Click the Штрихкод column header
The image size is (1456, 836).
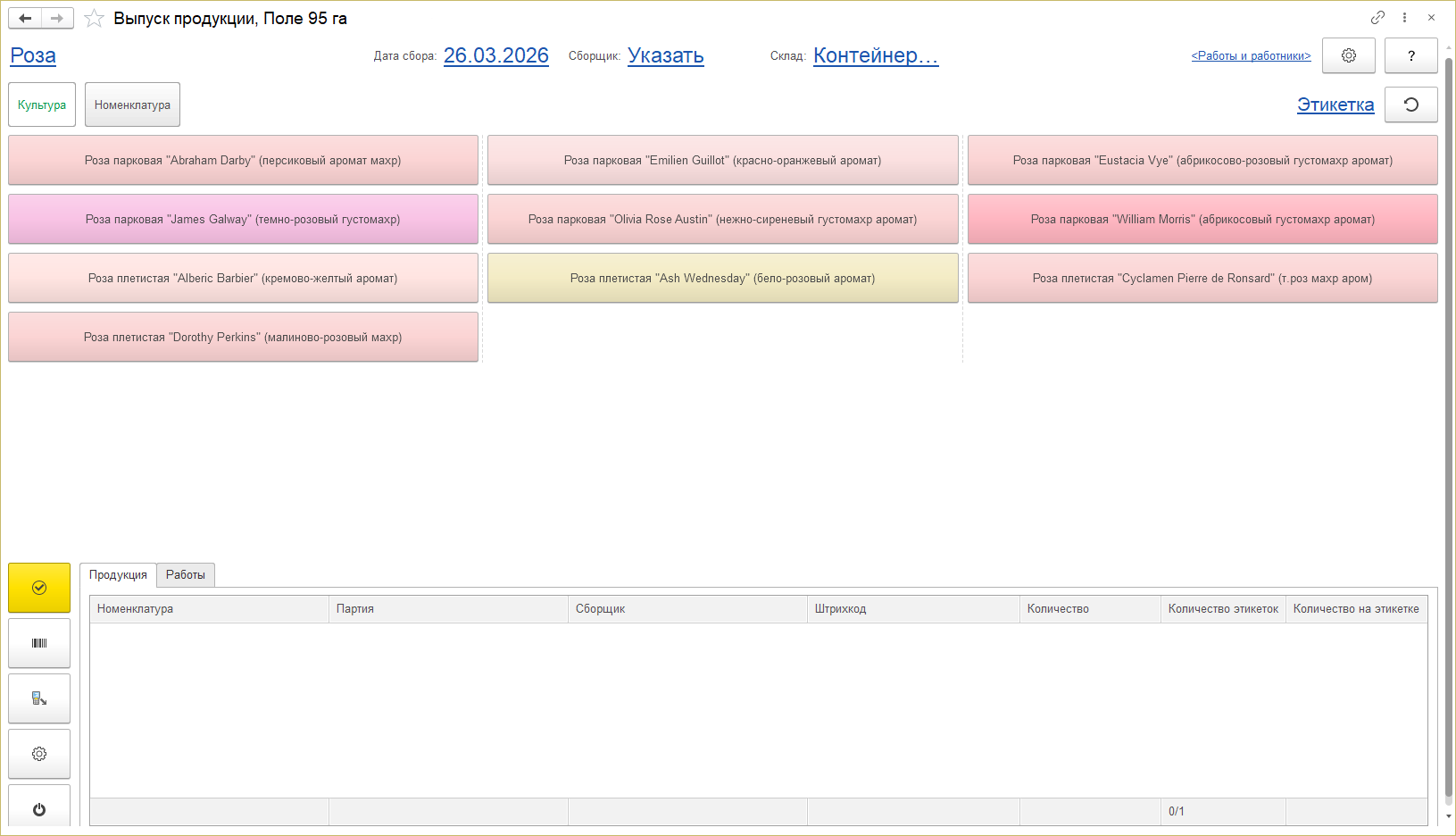tap(914, 609)
